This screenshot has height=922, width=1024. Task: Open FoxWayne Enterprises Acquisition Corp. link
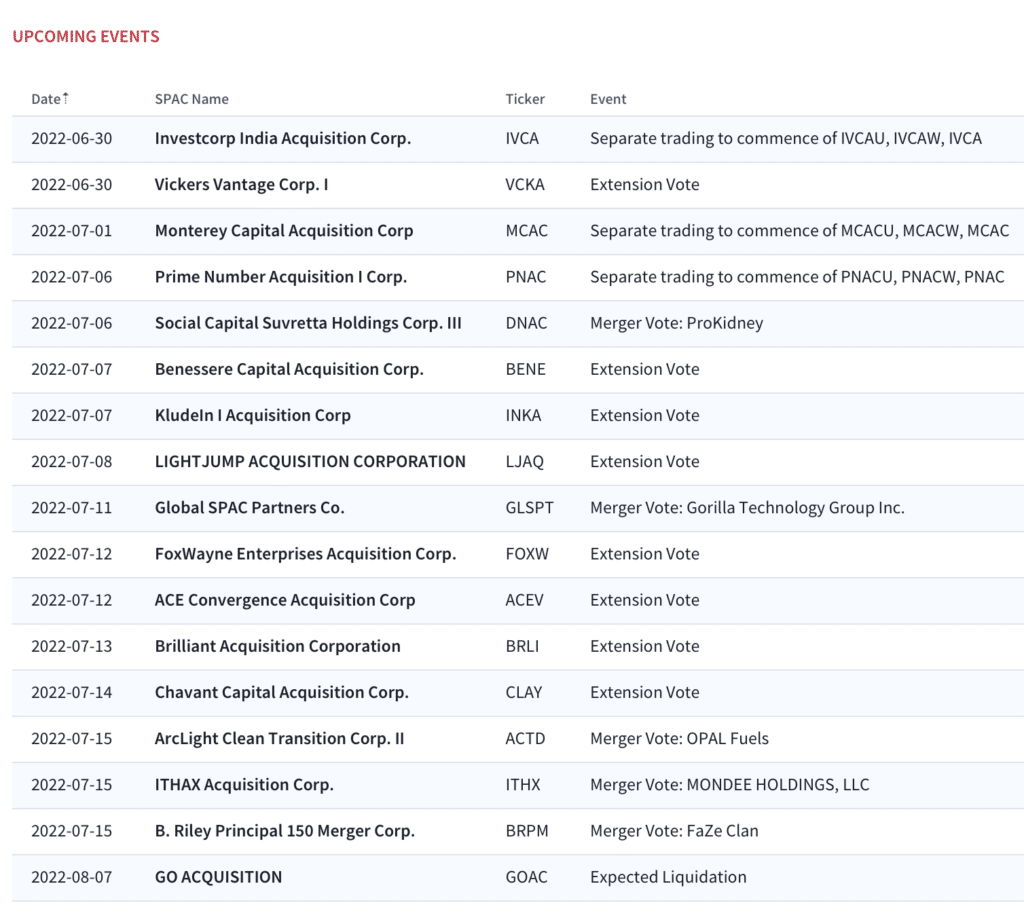pyautogui.click(x=306, y=554)
